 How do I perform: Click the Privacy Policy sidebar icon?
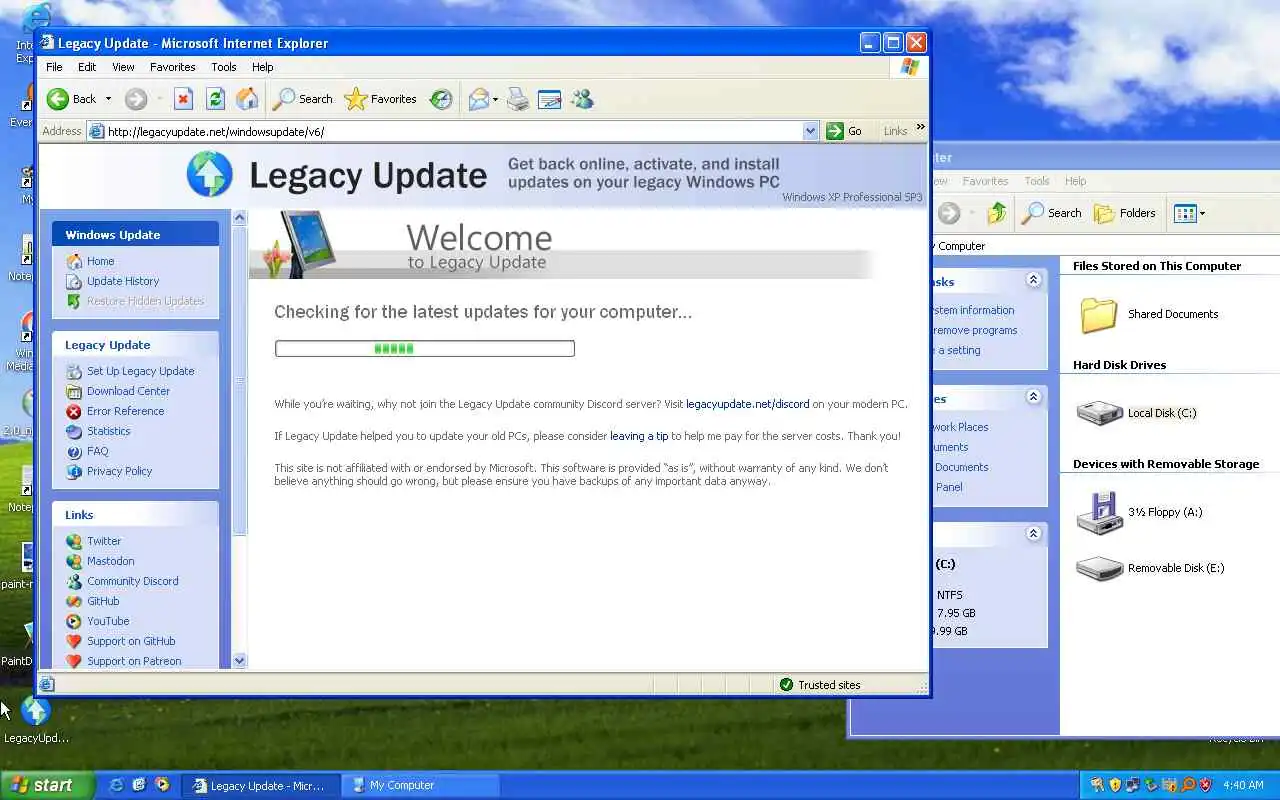pyautogui.click(x=74, y=471)
